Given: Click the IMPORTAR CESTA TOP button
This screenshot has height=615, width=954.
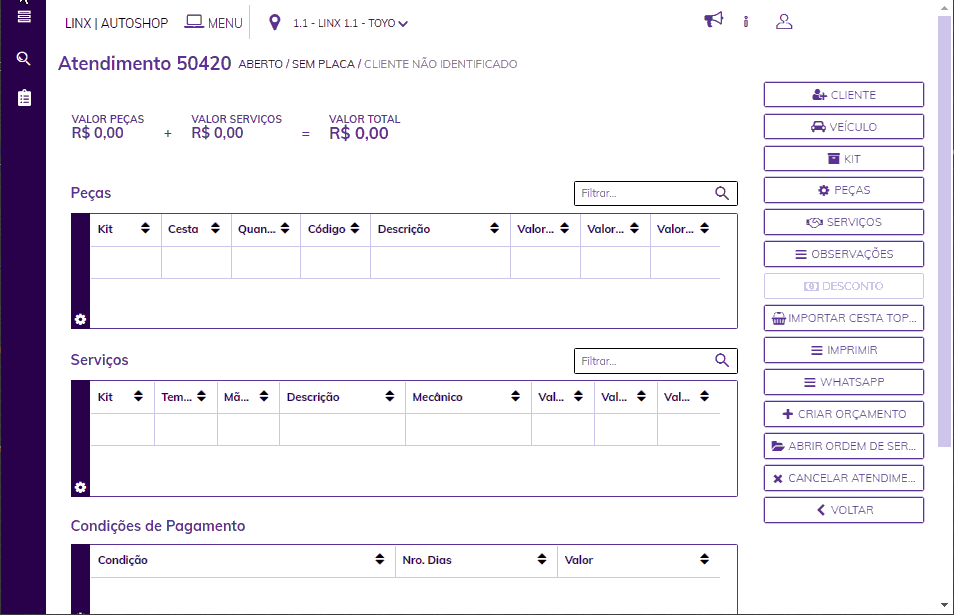Looking at the screenshot, I should tap(844, 318).
